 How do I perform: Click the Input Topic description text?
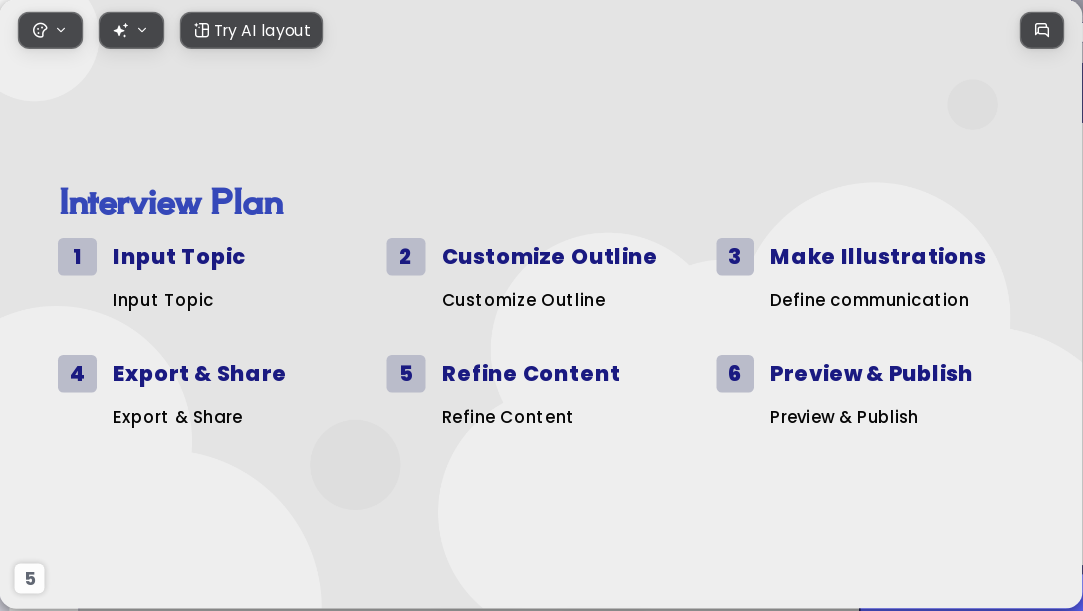point(163,300)
